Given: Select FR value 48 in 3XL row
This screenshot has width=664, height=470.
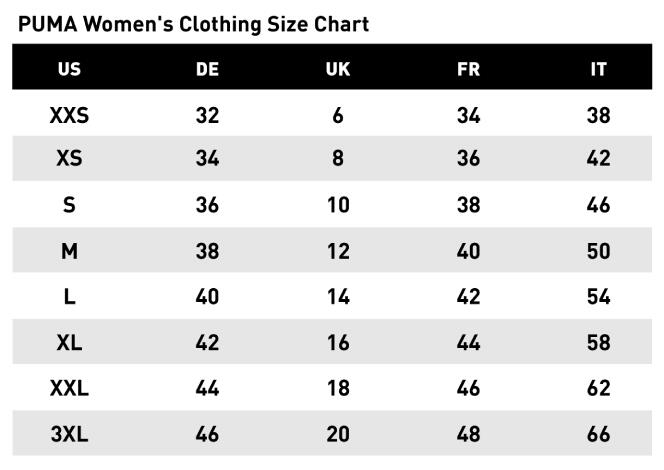Looking at the screenshot, I should point(468,435).
